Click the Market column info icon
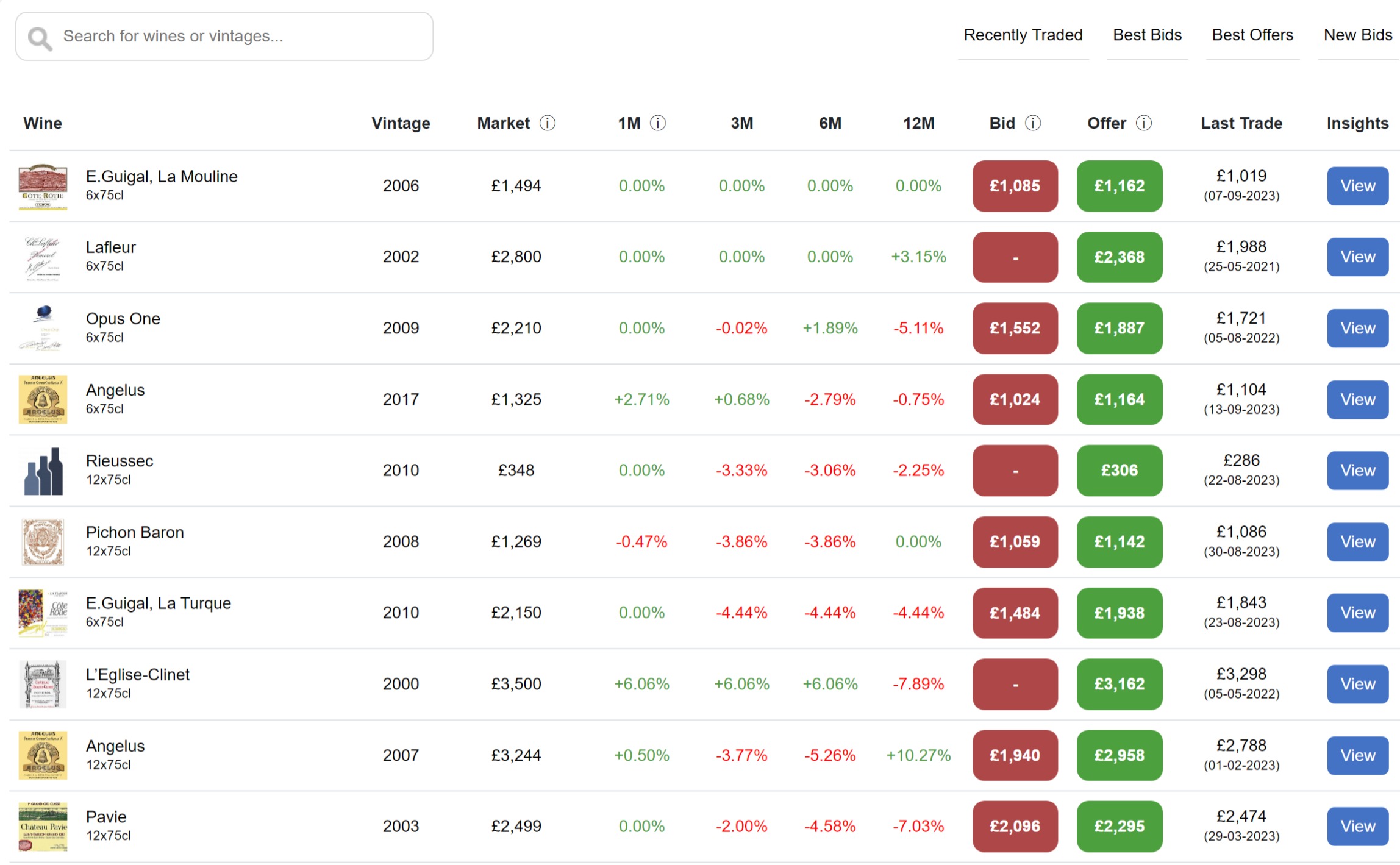 click(548, 123)
